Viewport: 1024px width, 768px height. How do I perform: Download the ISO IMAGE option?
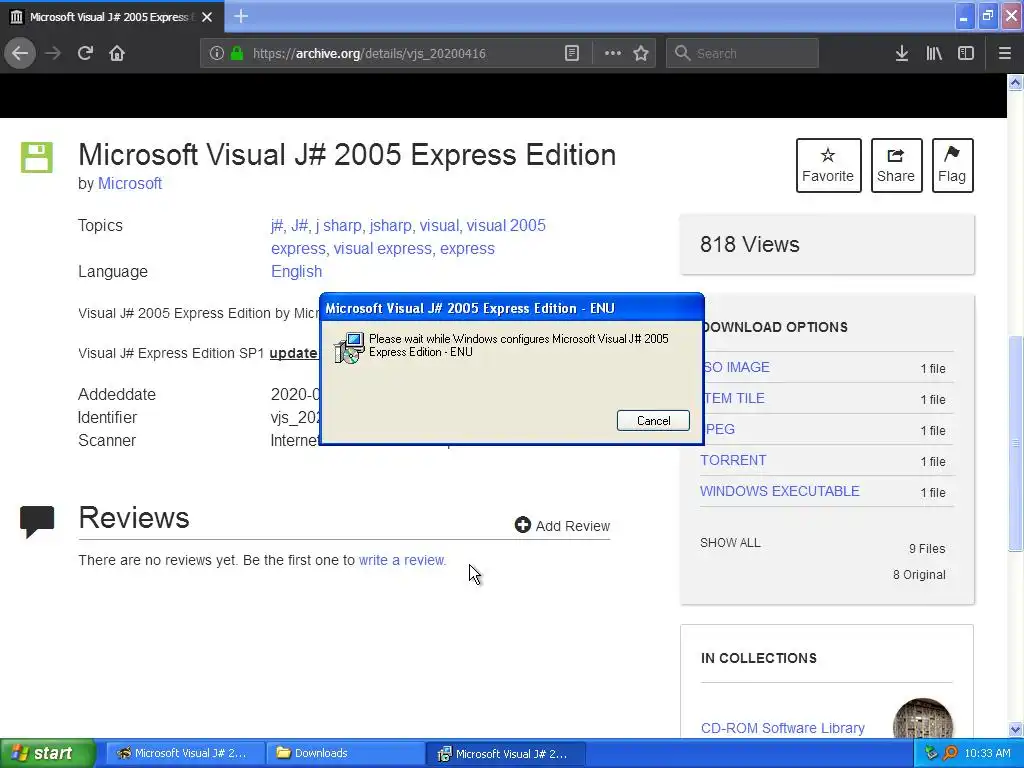[736, 367]
